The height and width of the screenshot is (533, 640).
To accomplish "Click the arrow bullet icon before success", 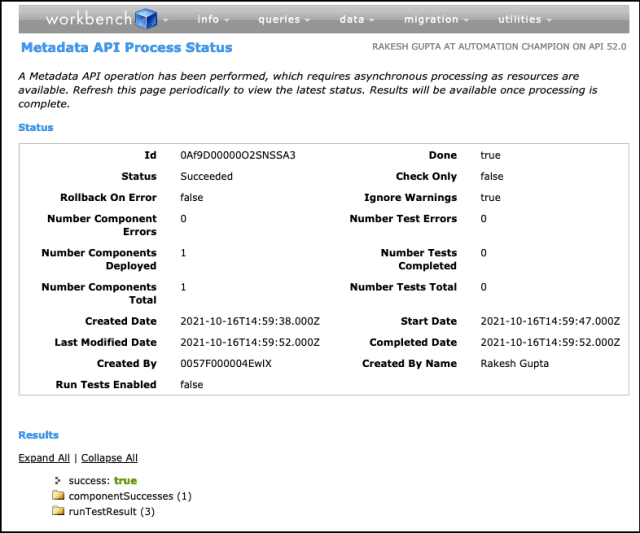I will [58, 481].
